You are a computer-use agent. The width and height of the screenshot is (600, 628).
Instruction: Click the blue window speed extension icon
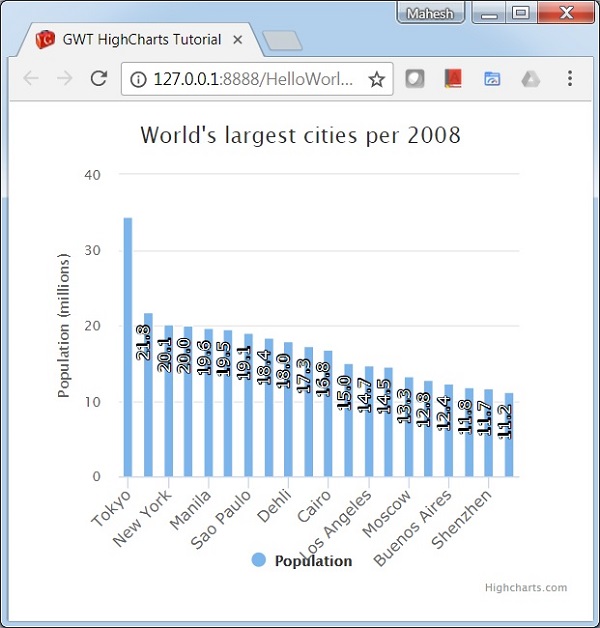click(492, 79)
